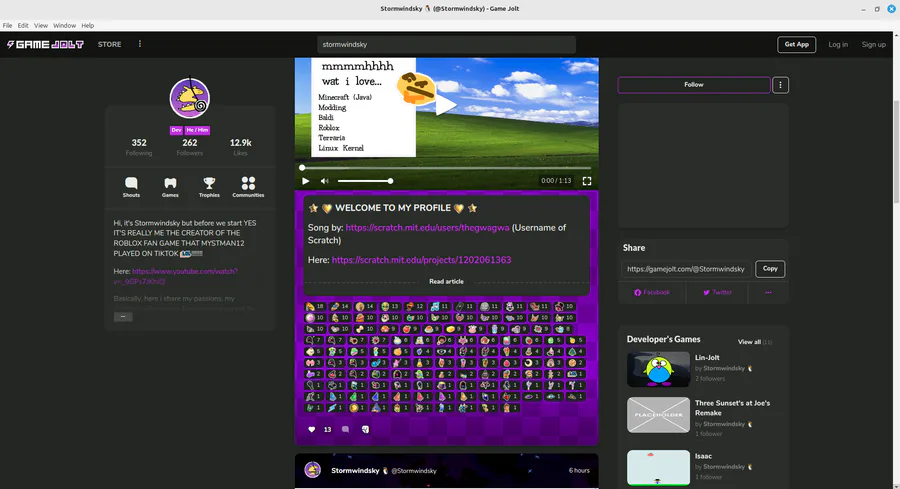The height and width of the screenshot is (489, 900).
Task: Open comments on the welcome post
Action: click(346, 429)
